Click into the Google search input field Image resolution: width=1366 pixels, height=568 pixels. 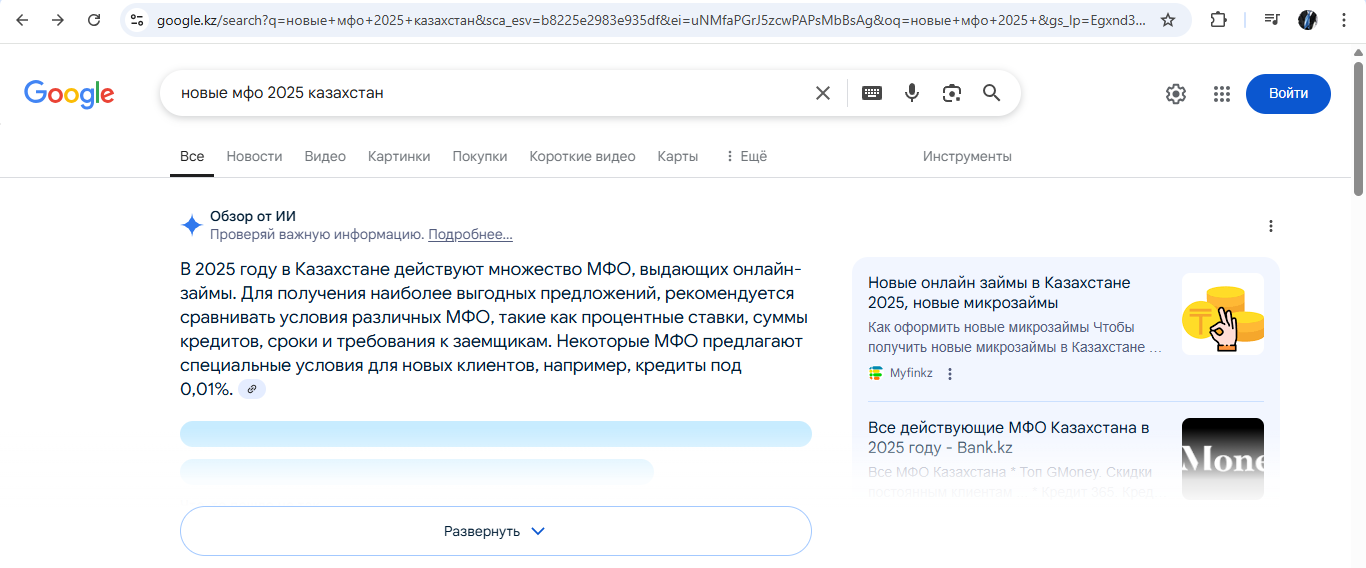[x=490, y=93]
